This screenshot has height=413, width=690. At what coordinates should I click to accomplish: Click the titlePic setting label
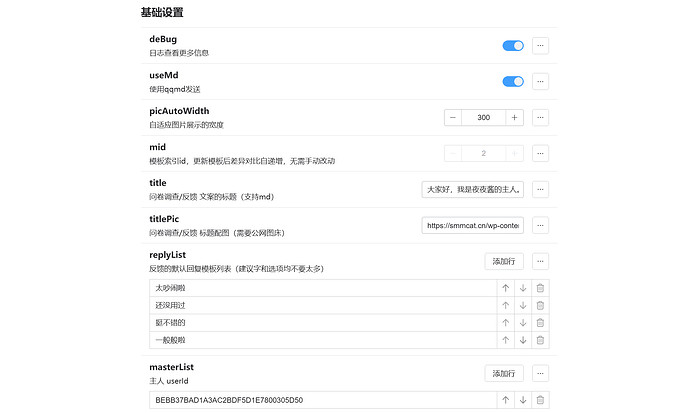point(164,219)
